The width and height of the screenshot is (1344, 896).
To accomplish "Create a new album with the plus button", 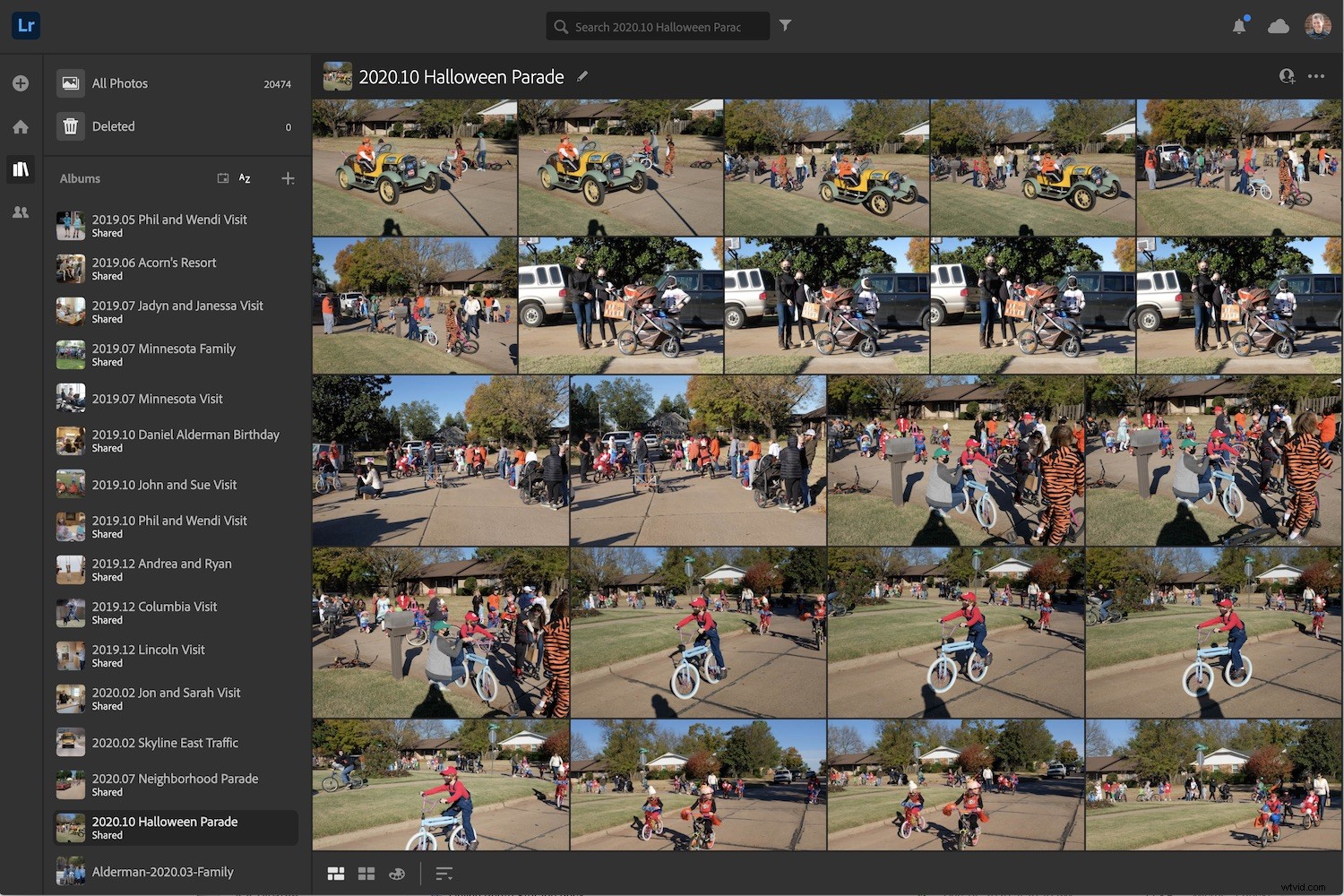I will tap(289, 178).
